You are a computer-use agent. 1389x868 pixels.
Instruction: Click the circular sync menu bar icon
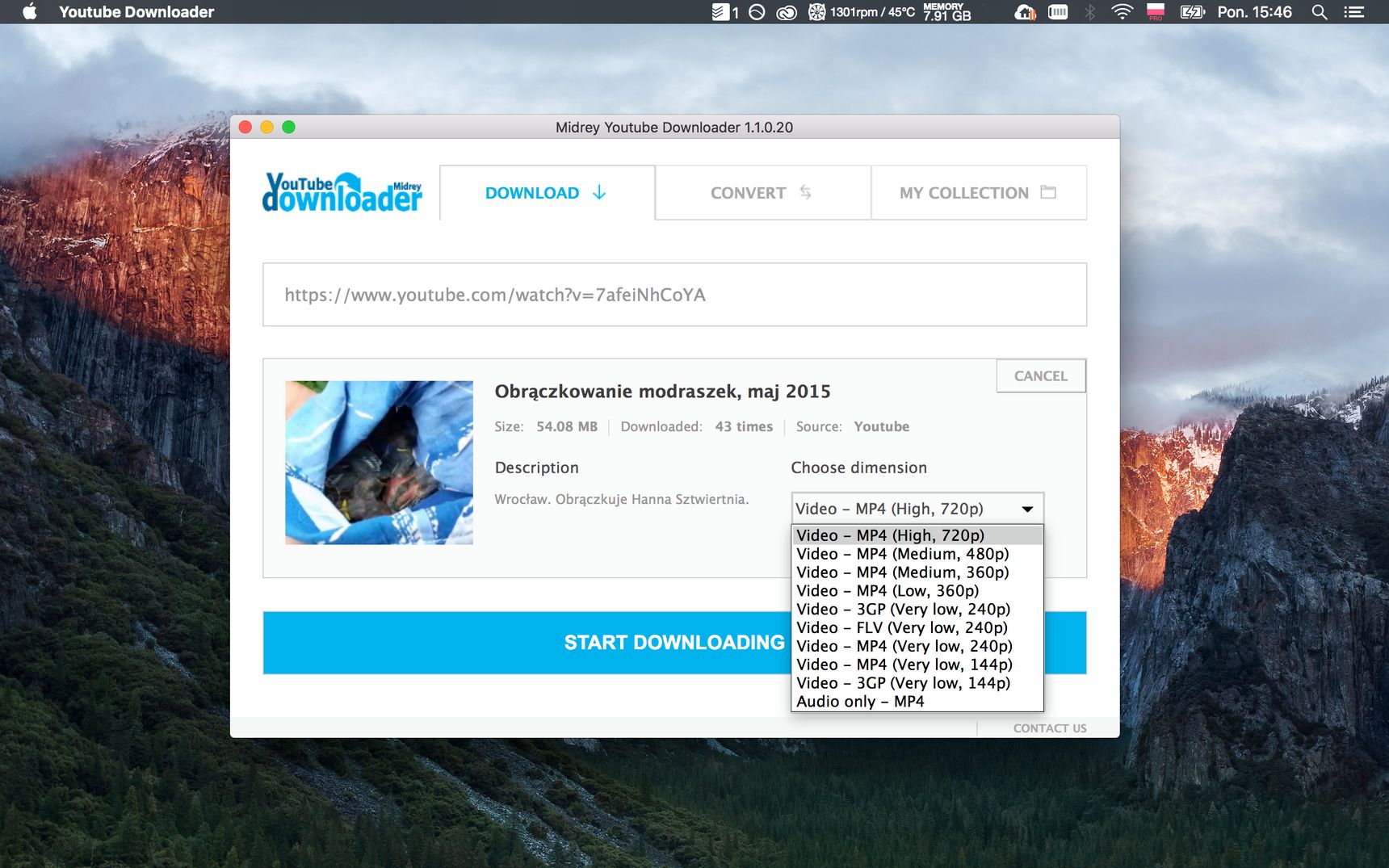coord(757,11)
